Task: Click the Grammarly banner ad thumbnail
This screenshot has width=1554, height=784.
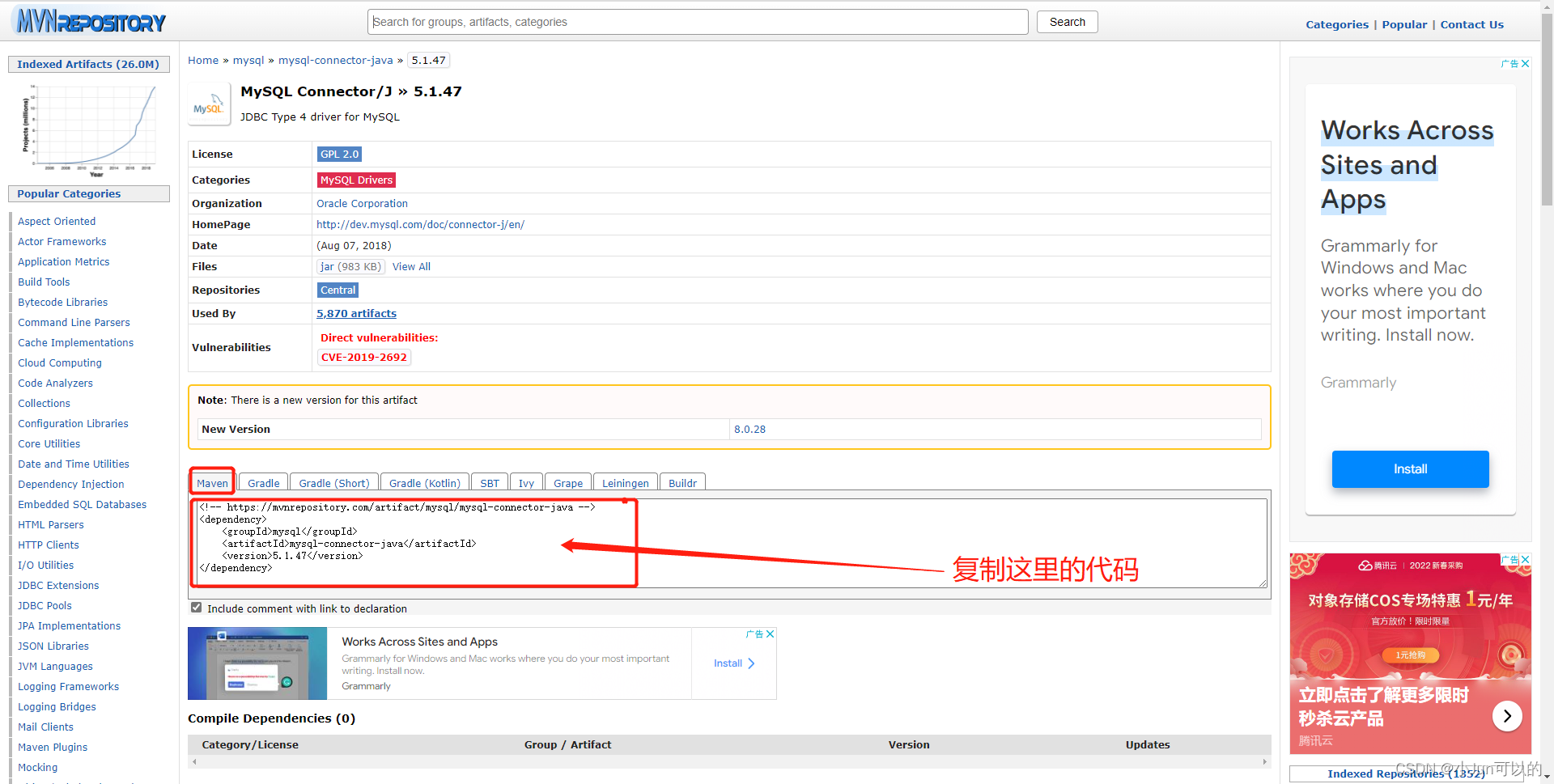Action: click(257, 663)
